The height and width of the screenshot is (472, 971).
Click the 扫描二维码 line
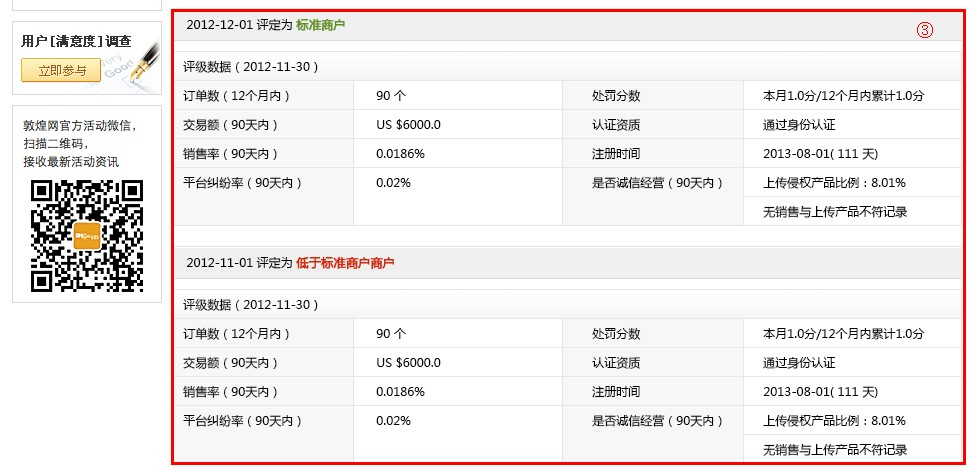point(56,144)
